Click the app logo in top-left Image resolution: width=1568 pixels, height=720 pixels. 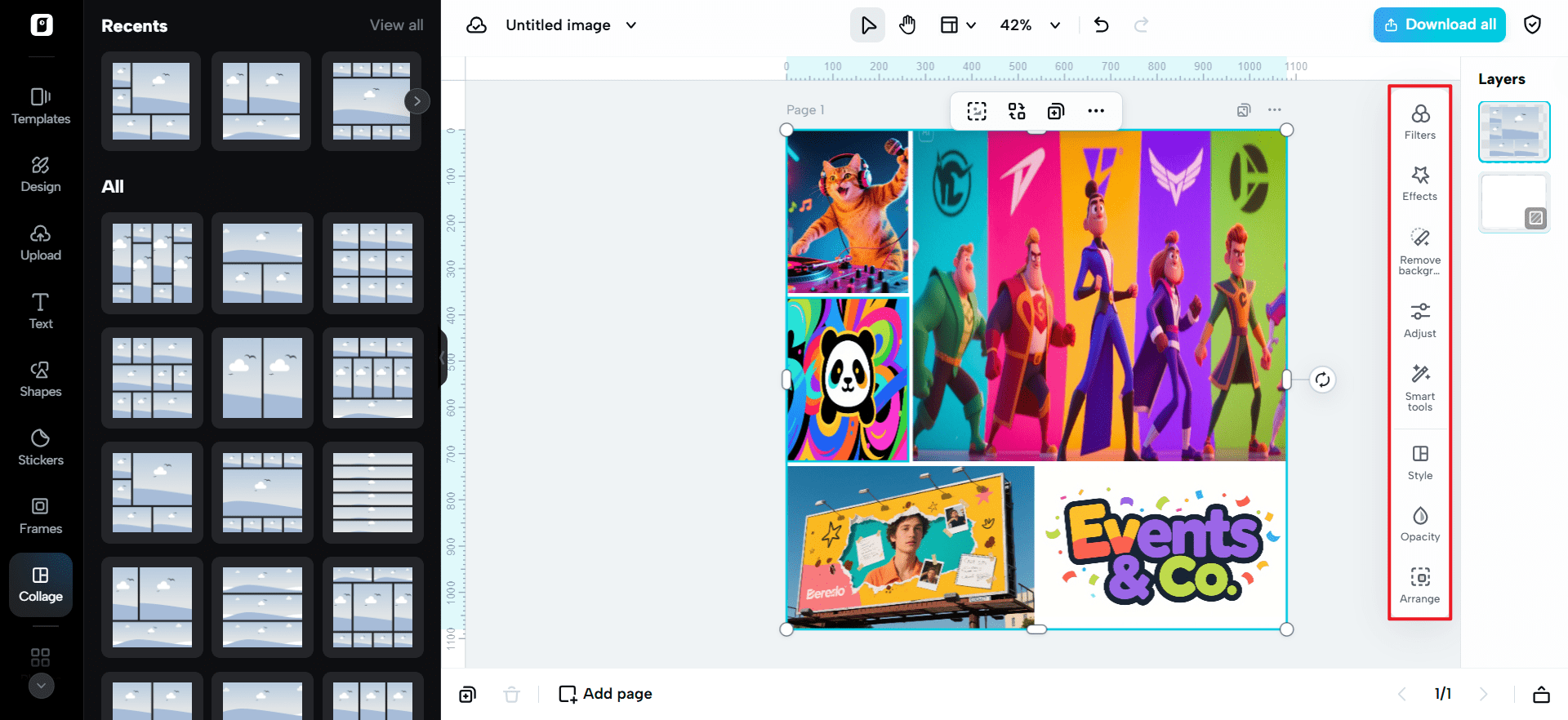tap(42, 24)
